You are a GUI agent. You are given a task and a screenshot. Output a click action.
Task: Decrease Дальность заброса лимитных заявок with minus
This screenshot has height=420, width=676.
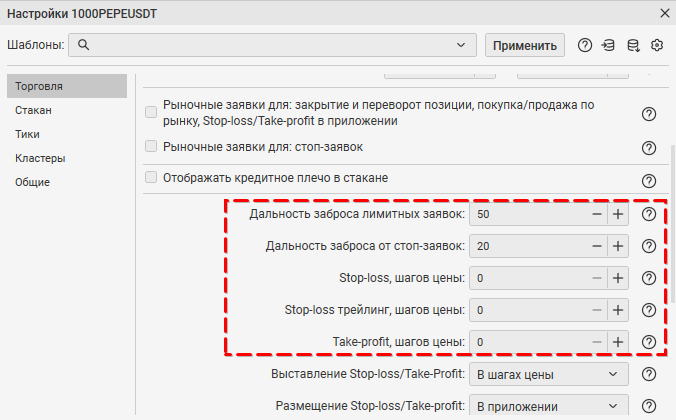596,215
